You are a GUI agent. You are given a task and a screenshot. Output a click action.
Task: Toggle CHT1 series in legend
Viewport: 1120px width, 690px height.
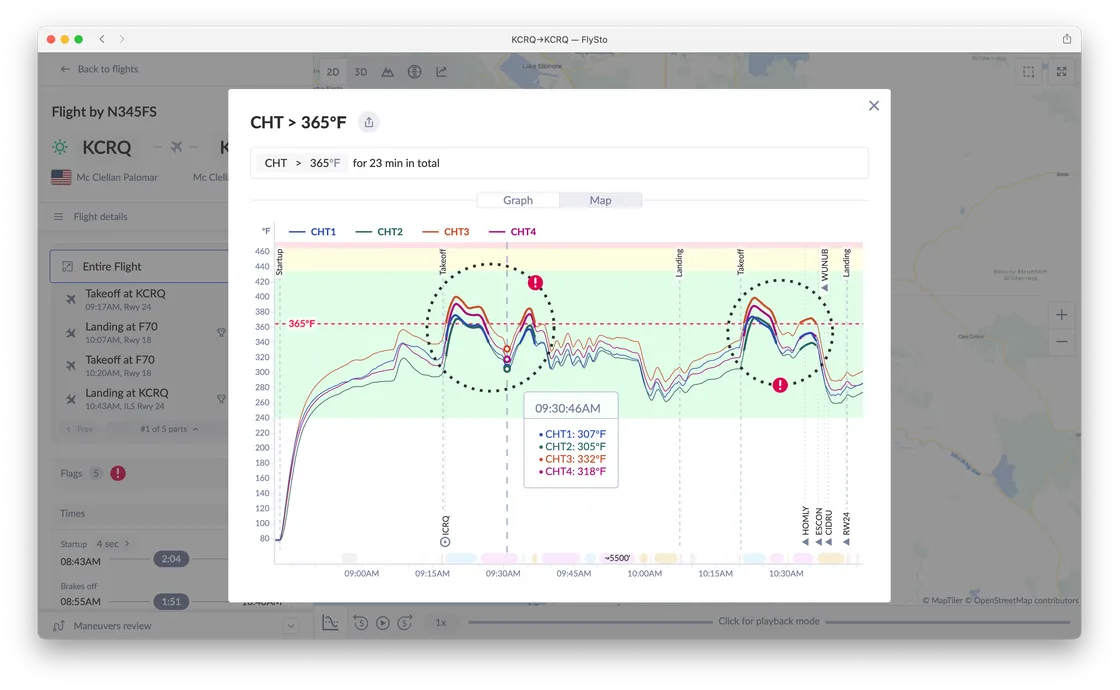click(x=312, y=231)
